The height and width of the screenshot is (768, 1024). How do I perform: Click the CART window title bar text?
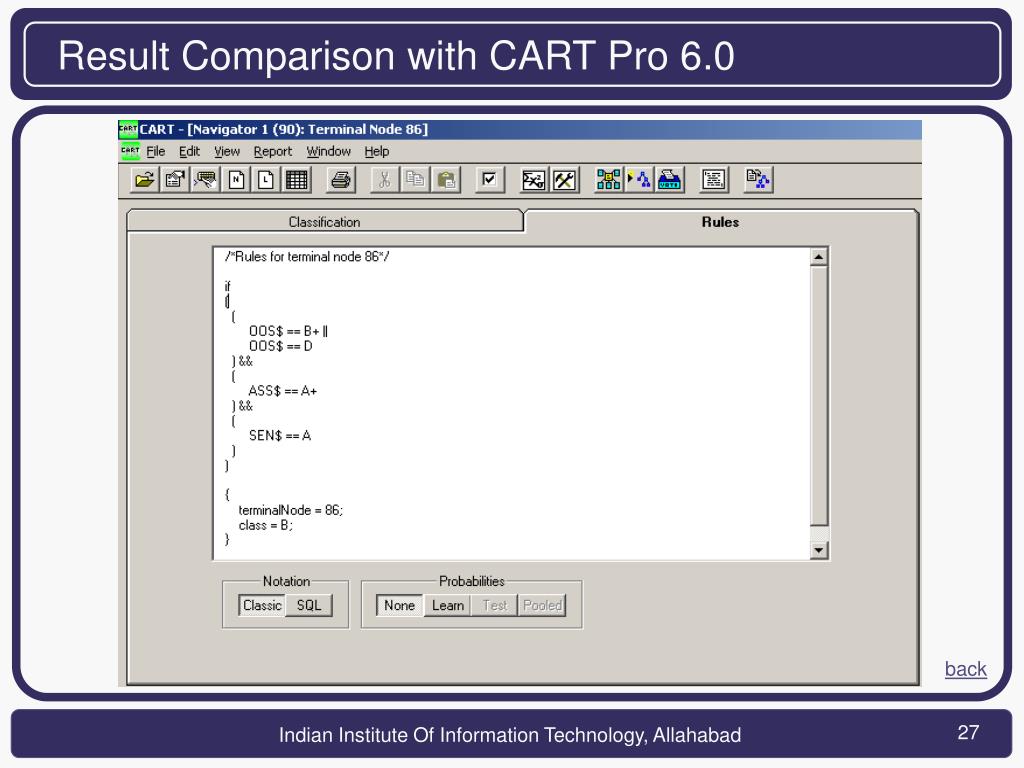283,129
